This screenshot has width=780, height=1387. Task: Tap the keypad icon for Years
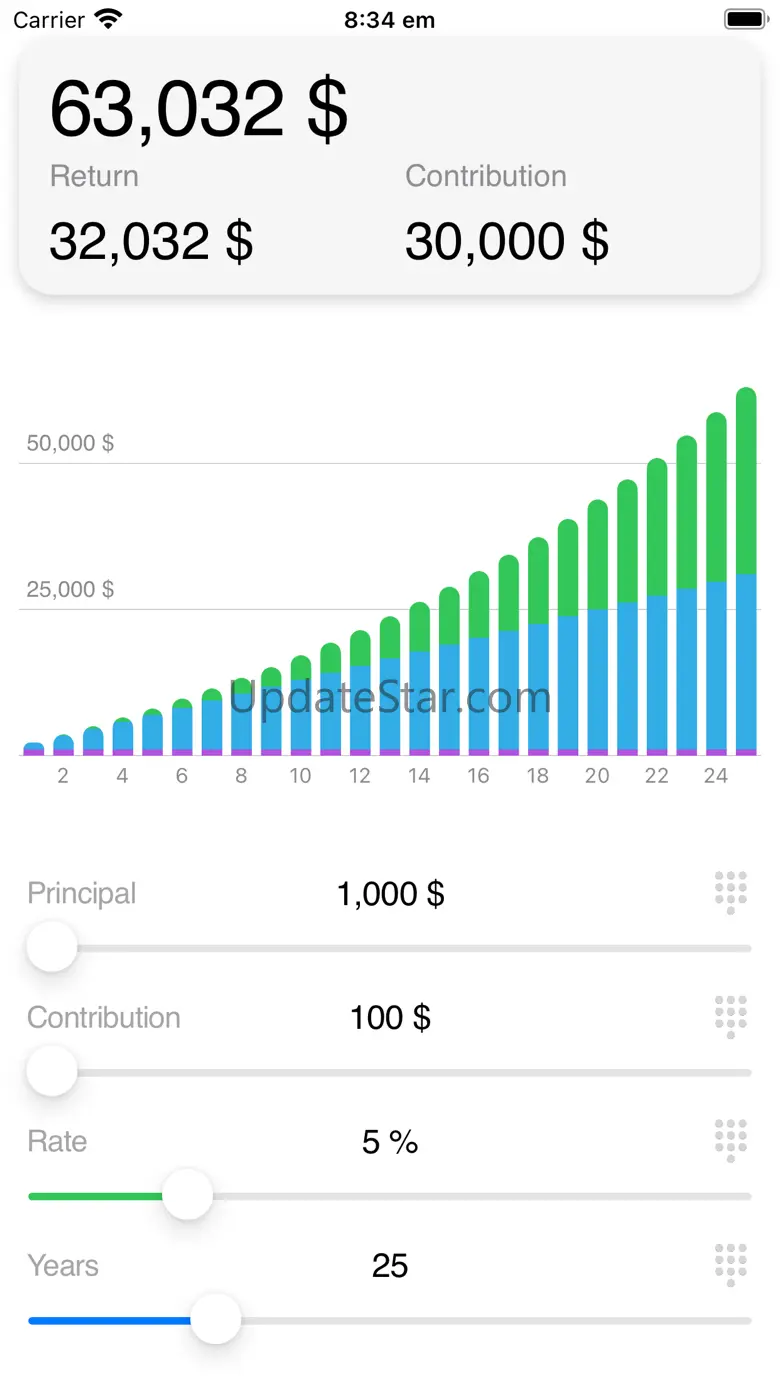[731, 1264]
